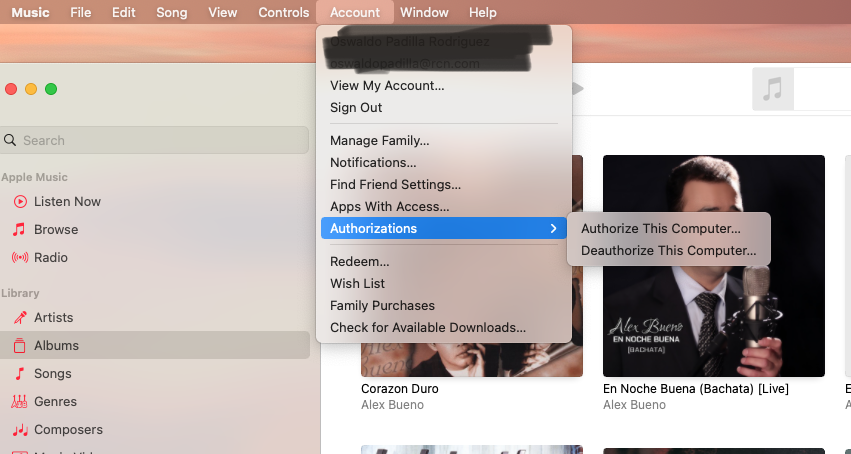The image size is (851, 454).
Task: Open the Edit menu
Action: pyautogui.click(x=124, y=12)
